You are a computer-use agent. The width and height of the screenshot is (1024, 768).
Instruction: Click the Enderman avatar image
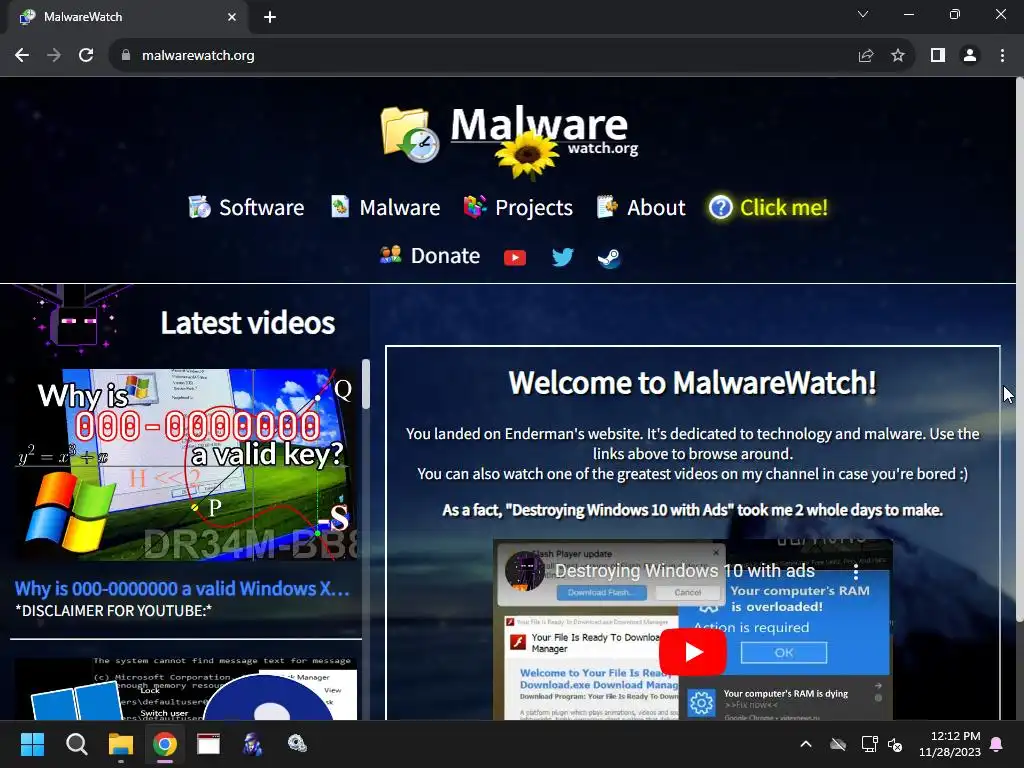pyautogui.click(x=74, y=319)
